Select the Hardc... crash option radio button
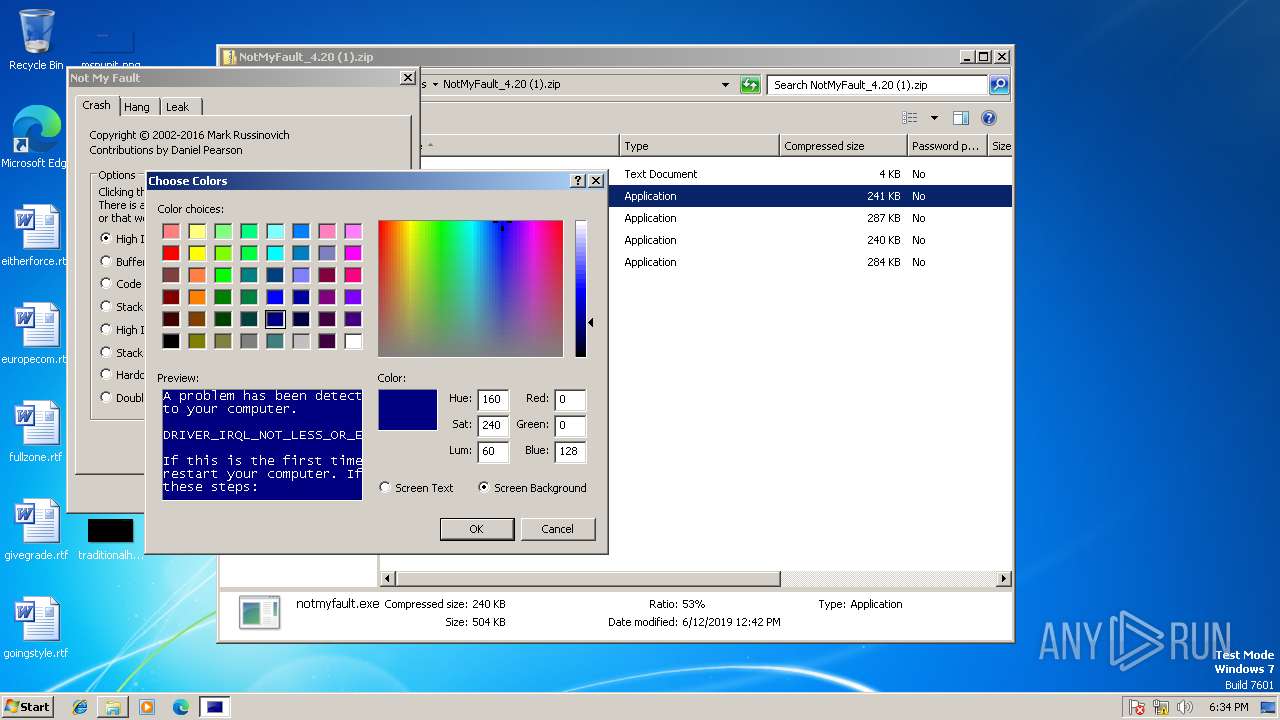 coord(106,374)
